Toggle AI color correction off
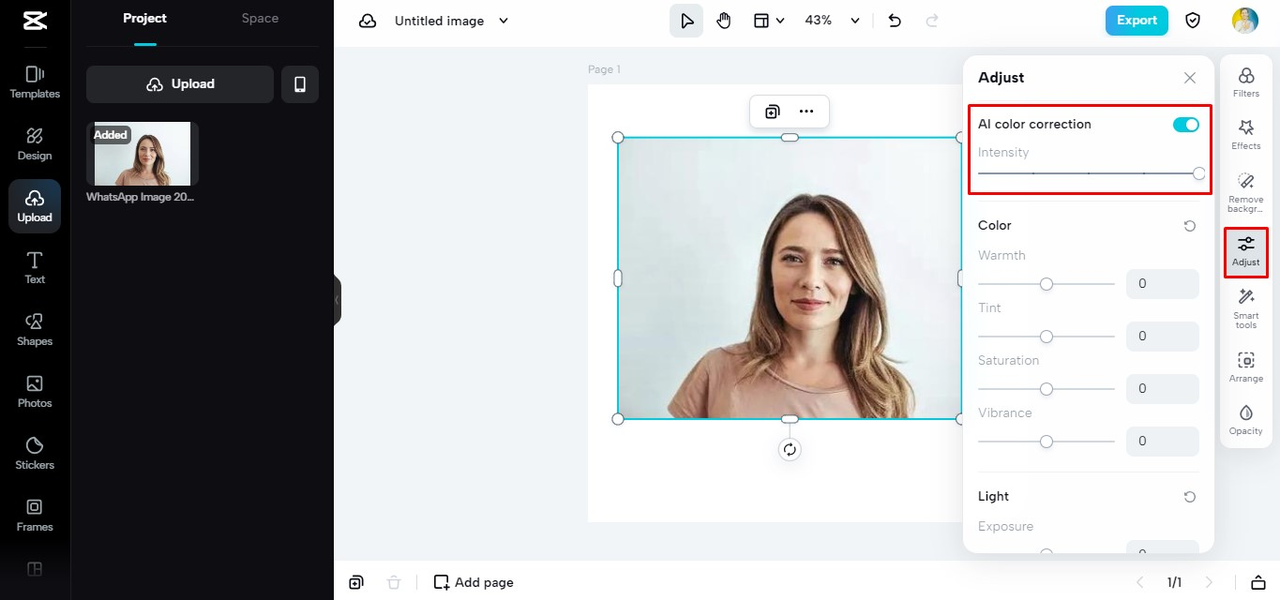Viewport: 1280px width, 600px height. pos(1186,124)
